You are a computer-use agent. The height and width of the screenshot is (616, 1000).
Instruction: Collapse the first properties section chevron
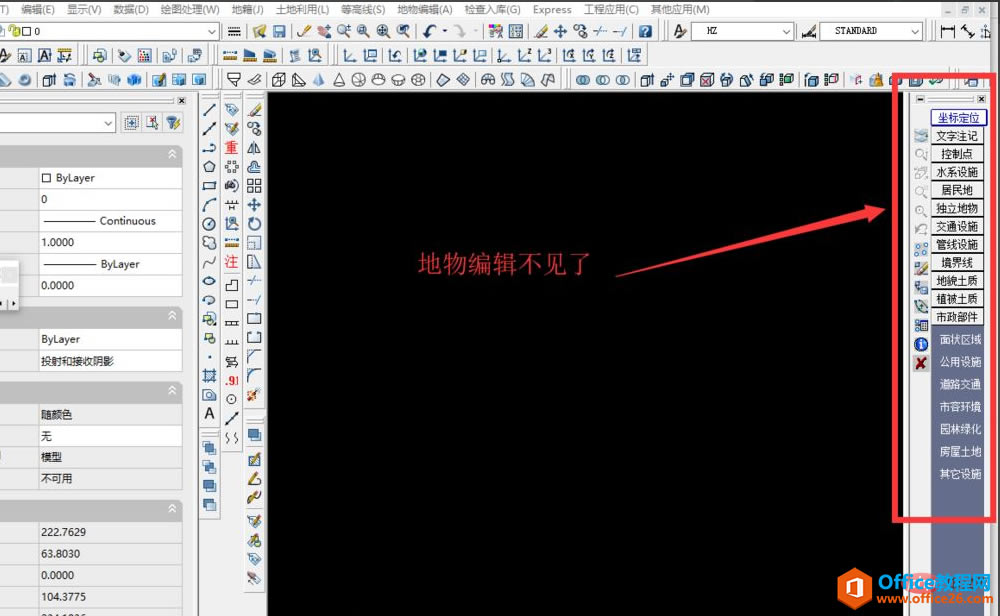pos(172,154)
